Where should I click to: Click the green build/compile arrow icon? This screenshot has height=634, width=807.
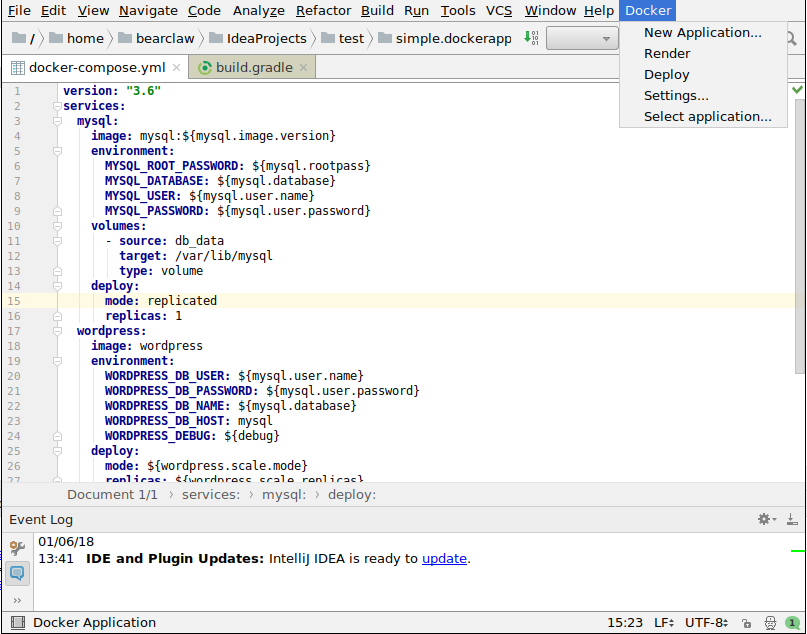(x=531, y=38)
